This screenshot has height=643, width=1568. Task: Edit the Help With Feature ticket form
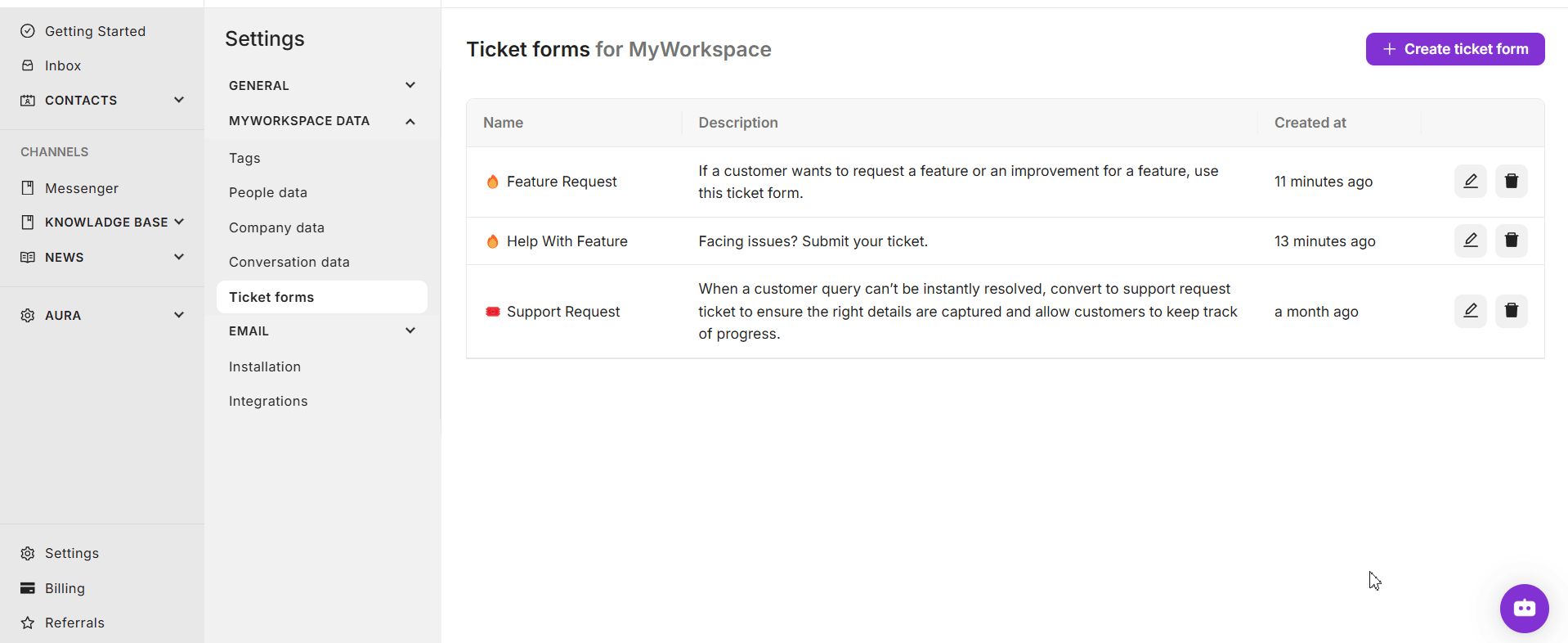click(1470, 241)
